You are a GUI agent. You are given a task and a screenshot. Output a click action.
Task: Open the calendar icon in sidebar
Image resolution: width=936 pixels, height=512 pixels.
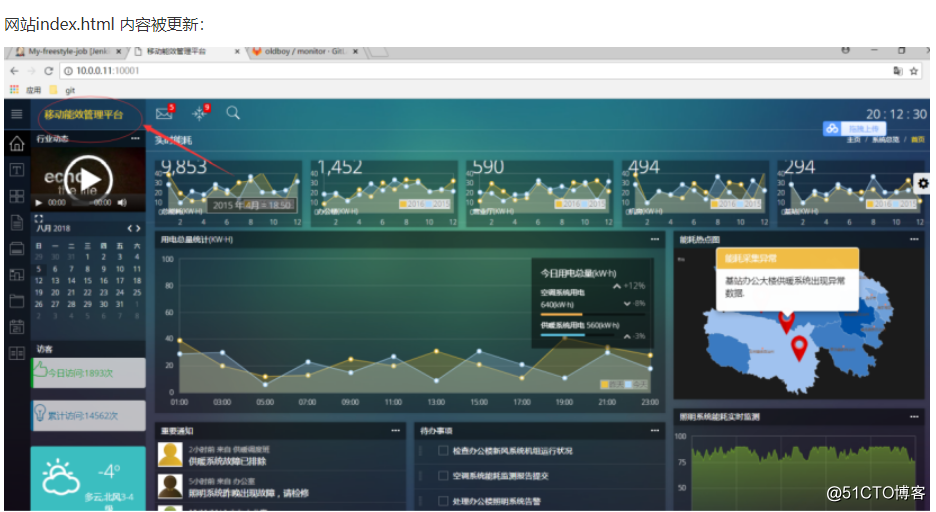coord(17,326)
